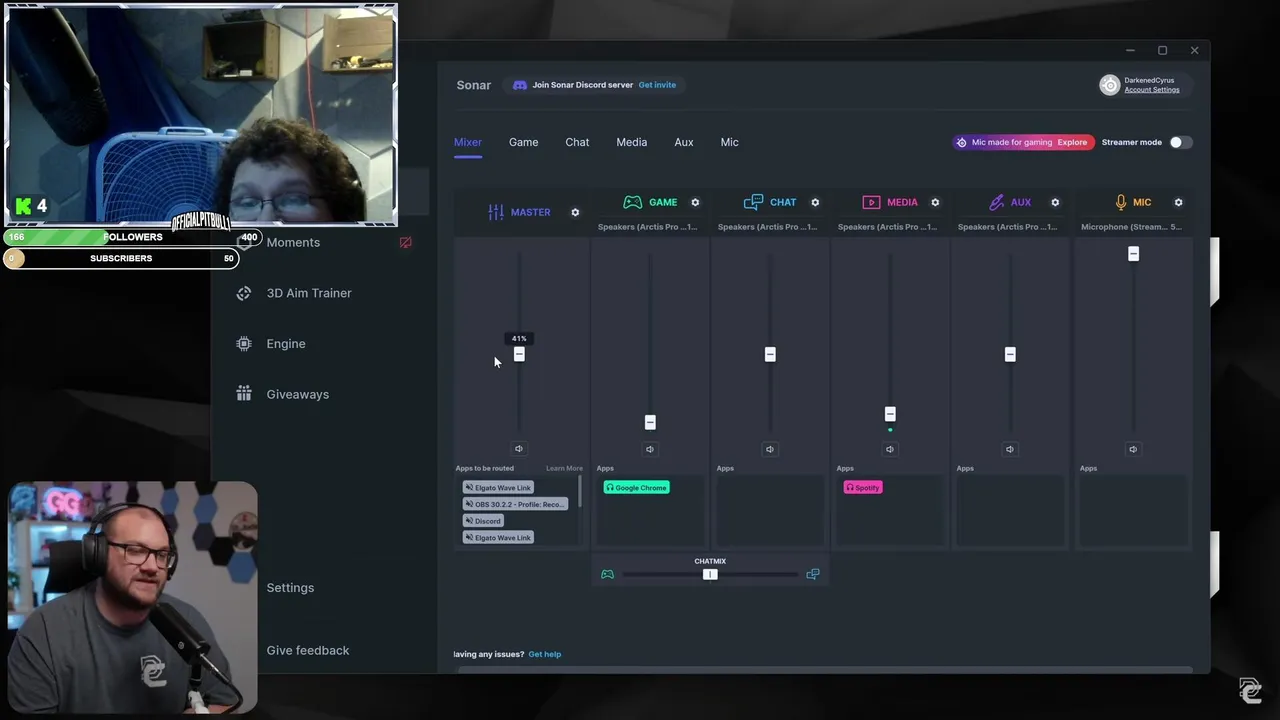
Task: Open Account Settings link
Action: click(1152, 90)
